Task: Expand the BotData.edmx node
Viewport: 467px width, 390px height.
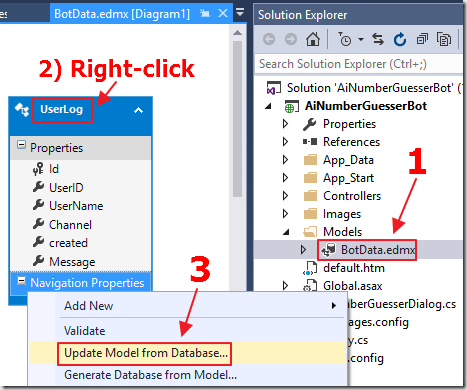Action: pos(303,250)
